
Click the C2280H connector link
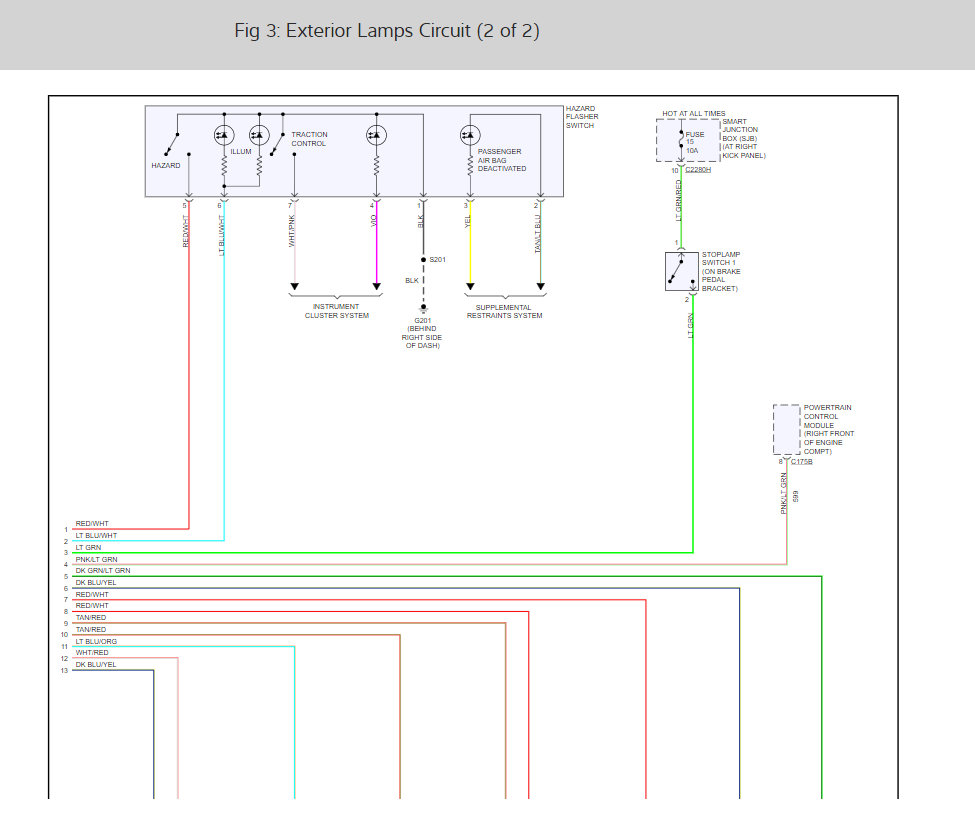(x=698, y=170)
